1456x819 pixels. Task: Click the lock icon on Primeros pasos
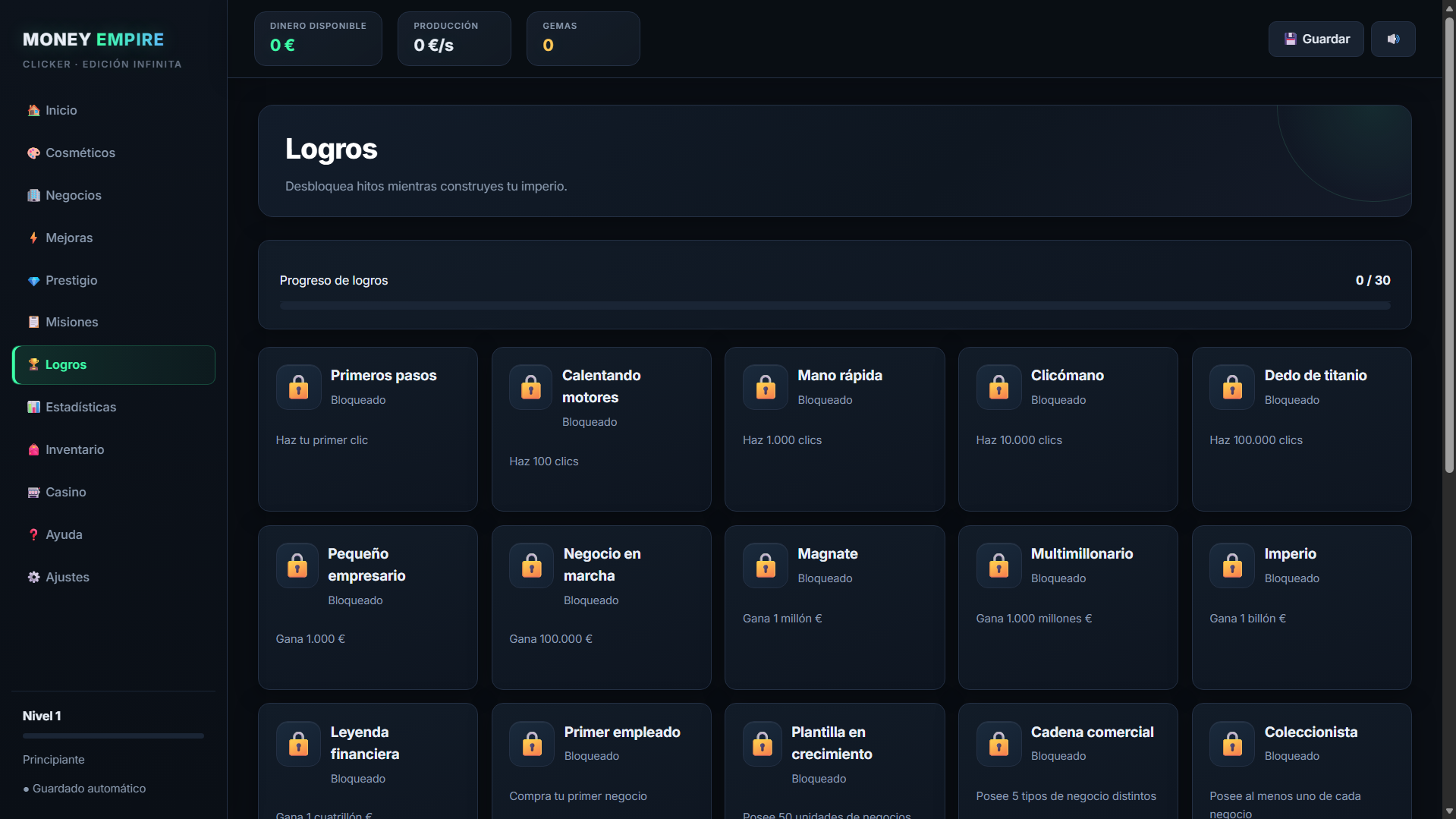click(x=298, y=387)
